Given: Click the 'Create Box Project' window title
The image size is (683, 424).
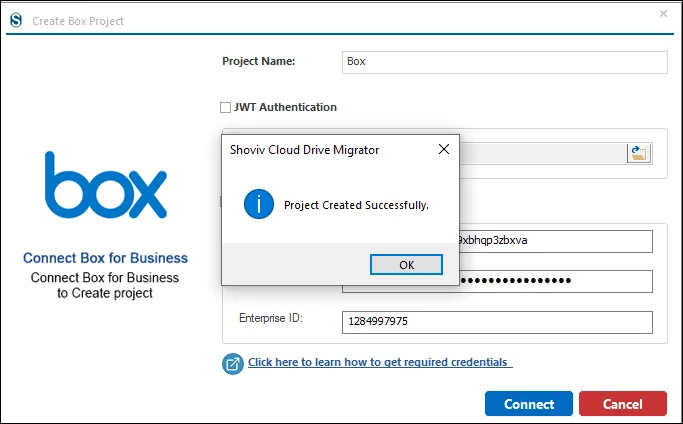Looking at the screenshot, I should coord(78,21).
